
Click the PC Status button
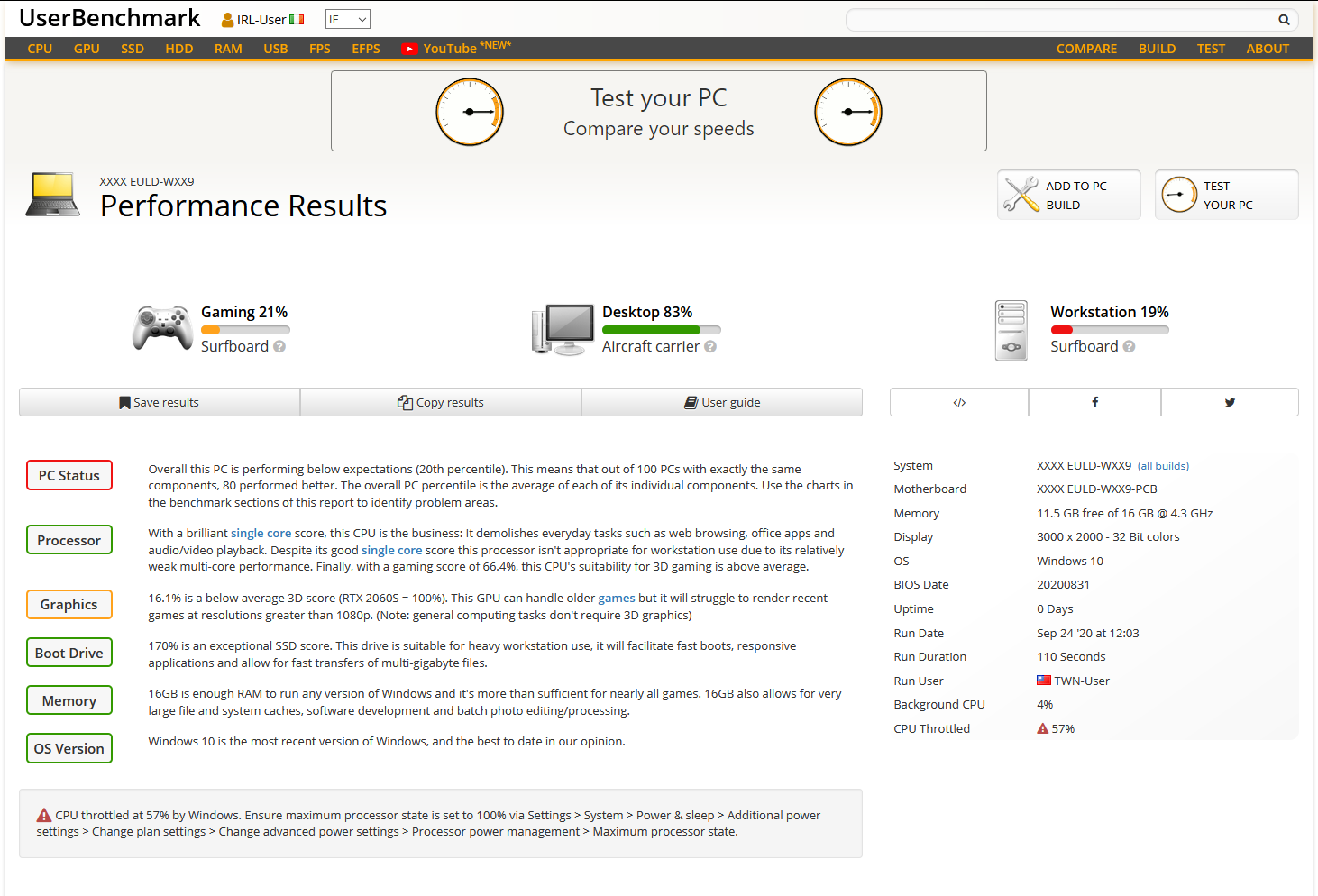point(69,475)
